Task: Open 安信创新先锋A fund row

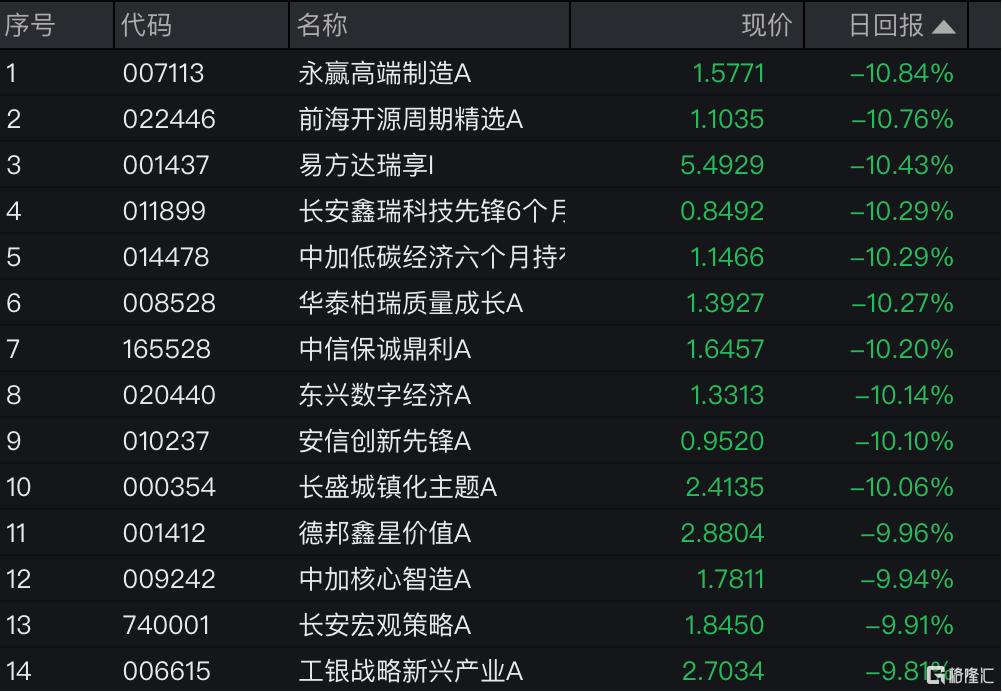Action: click(501, 441)
